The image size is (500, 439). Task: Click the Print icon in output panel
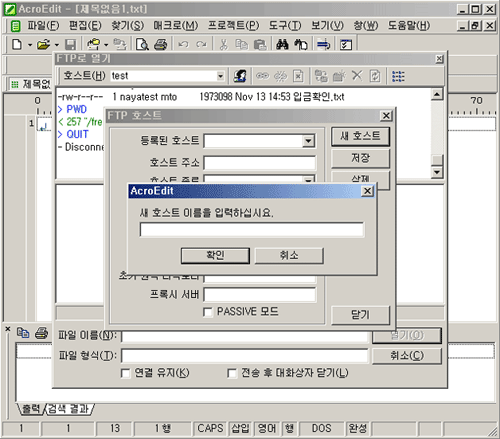(x=41, y=333)
